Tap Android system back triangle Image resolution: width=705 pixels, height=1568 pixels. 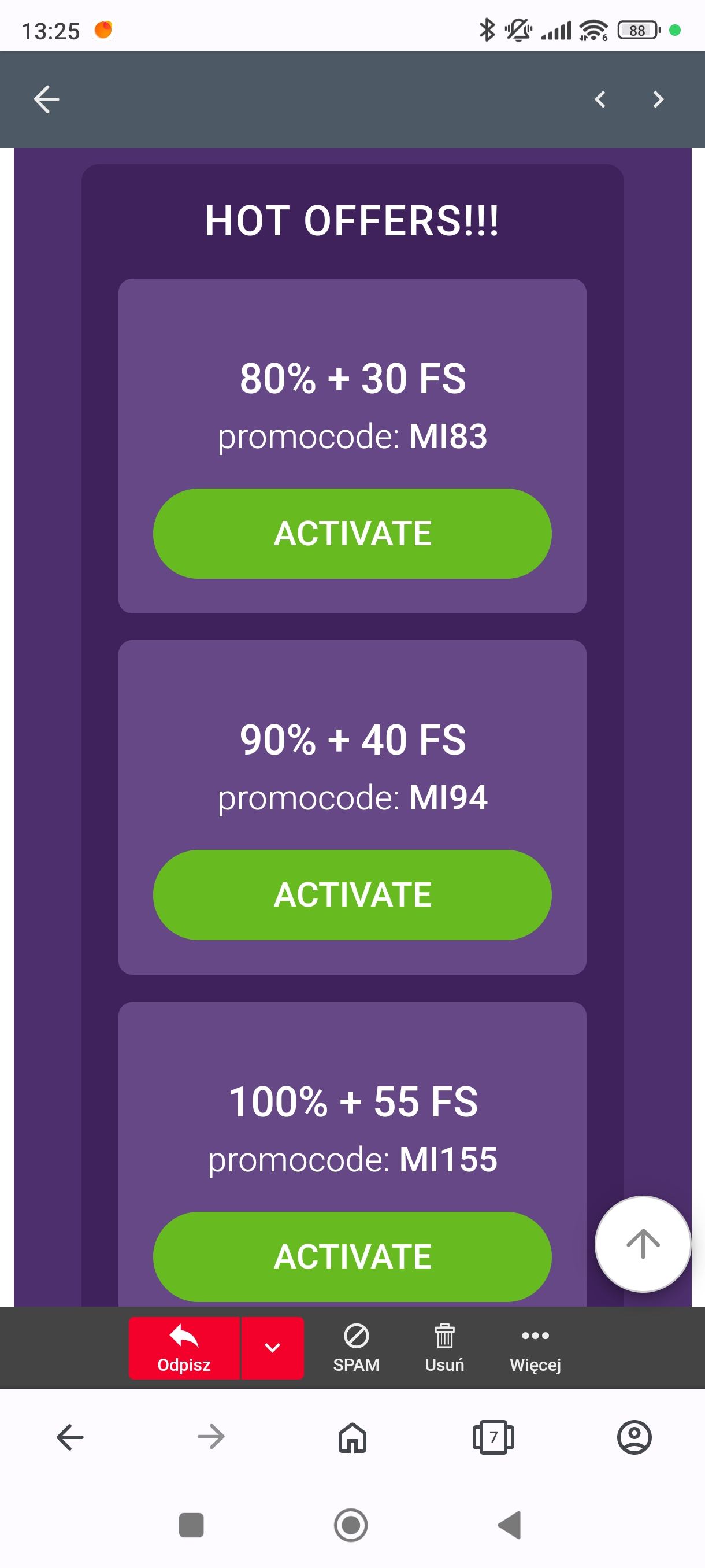510,1525
